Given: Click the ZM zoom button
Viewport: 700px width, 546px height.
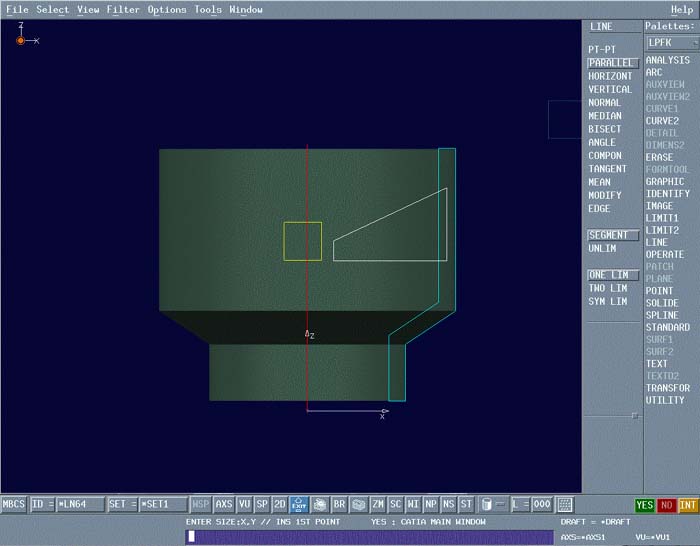Looking at the screenshot, I should 378,504.
